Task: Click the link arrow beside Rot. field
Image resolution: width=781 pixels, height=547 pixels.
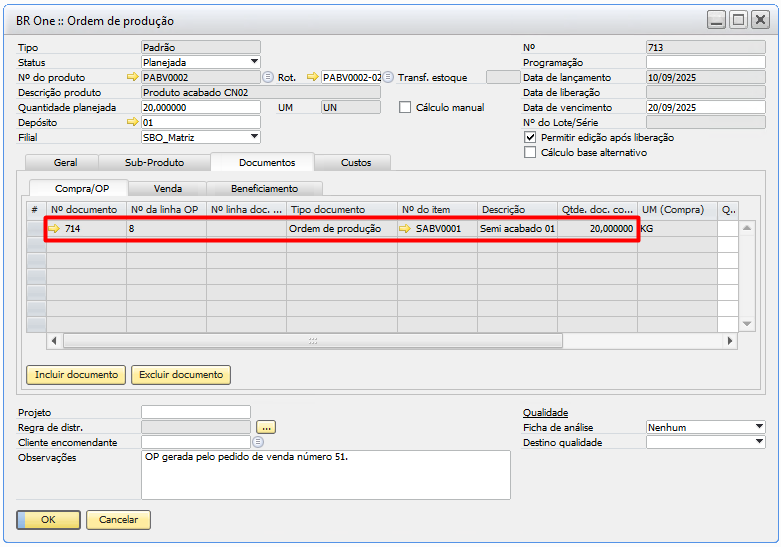Action: click(x=312, y=77)
